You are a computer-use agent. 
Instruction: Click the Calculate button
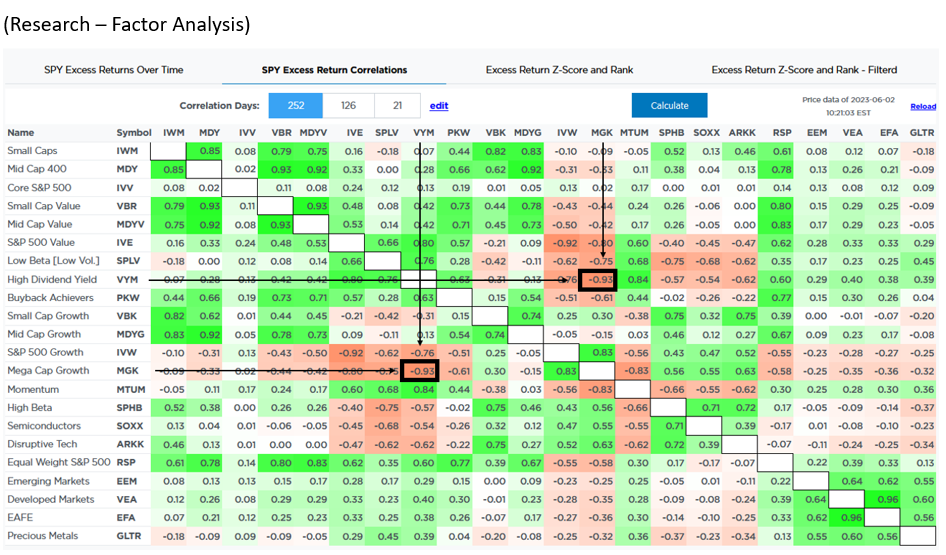tap(669, 106)
